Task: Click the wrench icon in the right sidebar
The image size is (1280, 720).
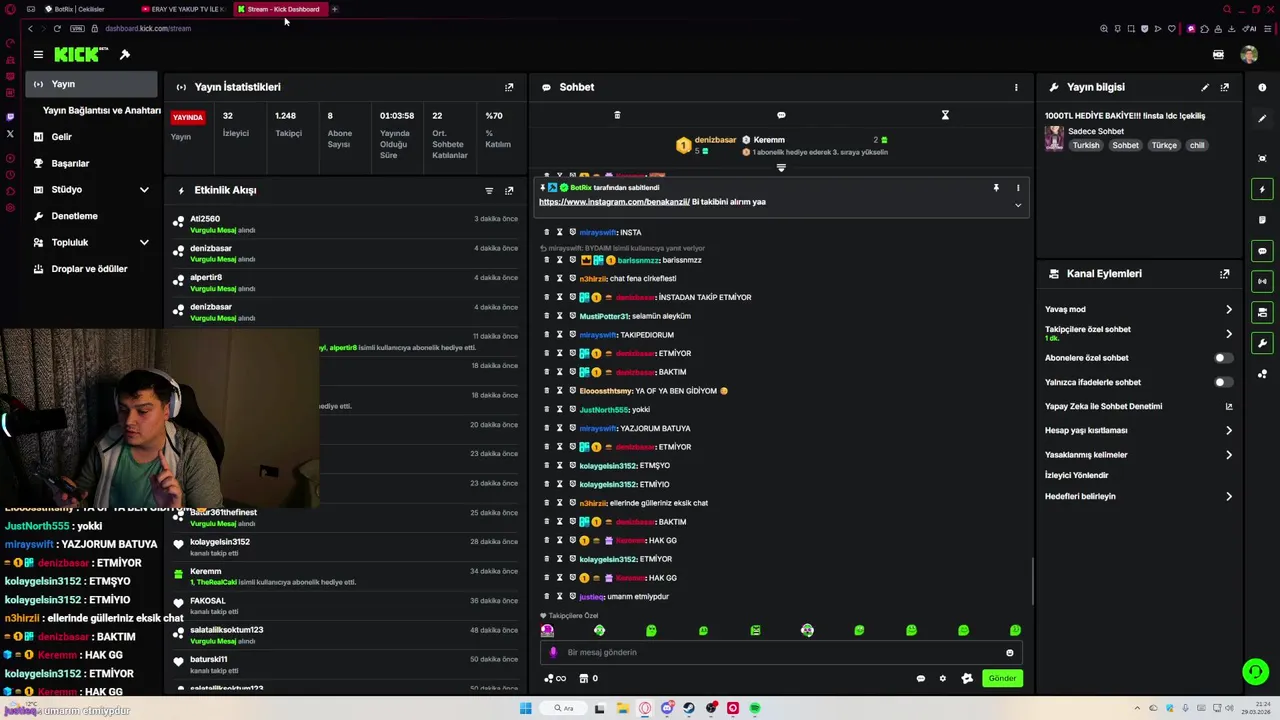Action: pyautogui.click(x=1263, y=343)
